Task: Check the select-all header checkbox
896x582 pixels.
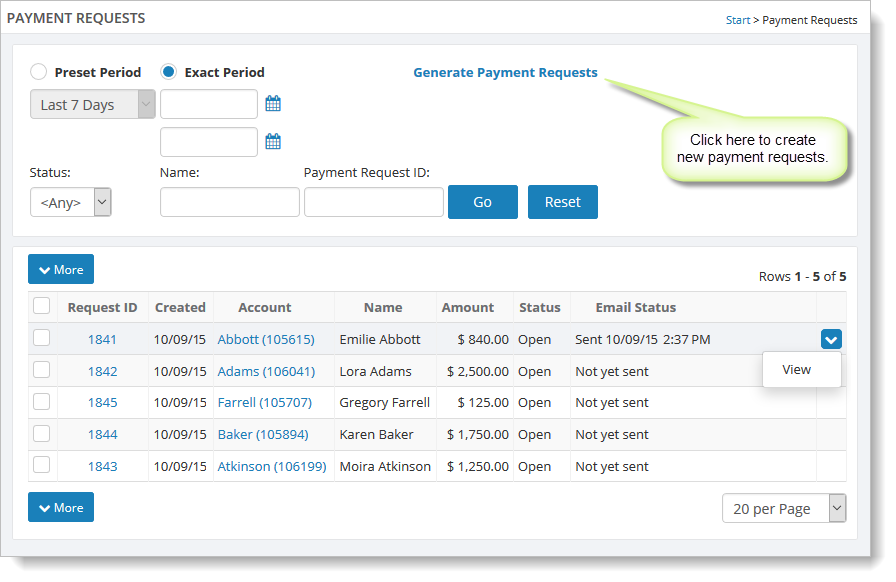Action: point(42,306)
